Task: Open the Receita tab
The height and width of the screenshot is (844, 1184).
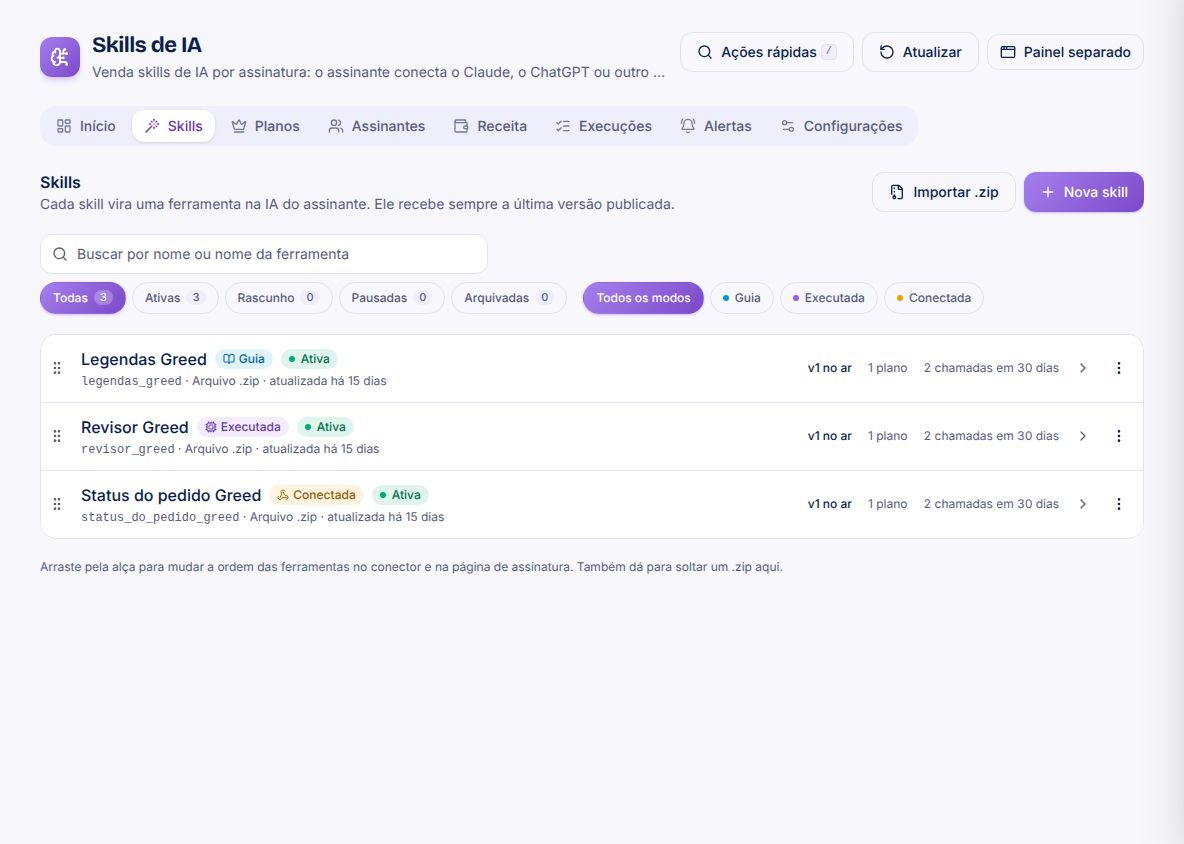Action: (490, 126)
